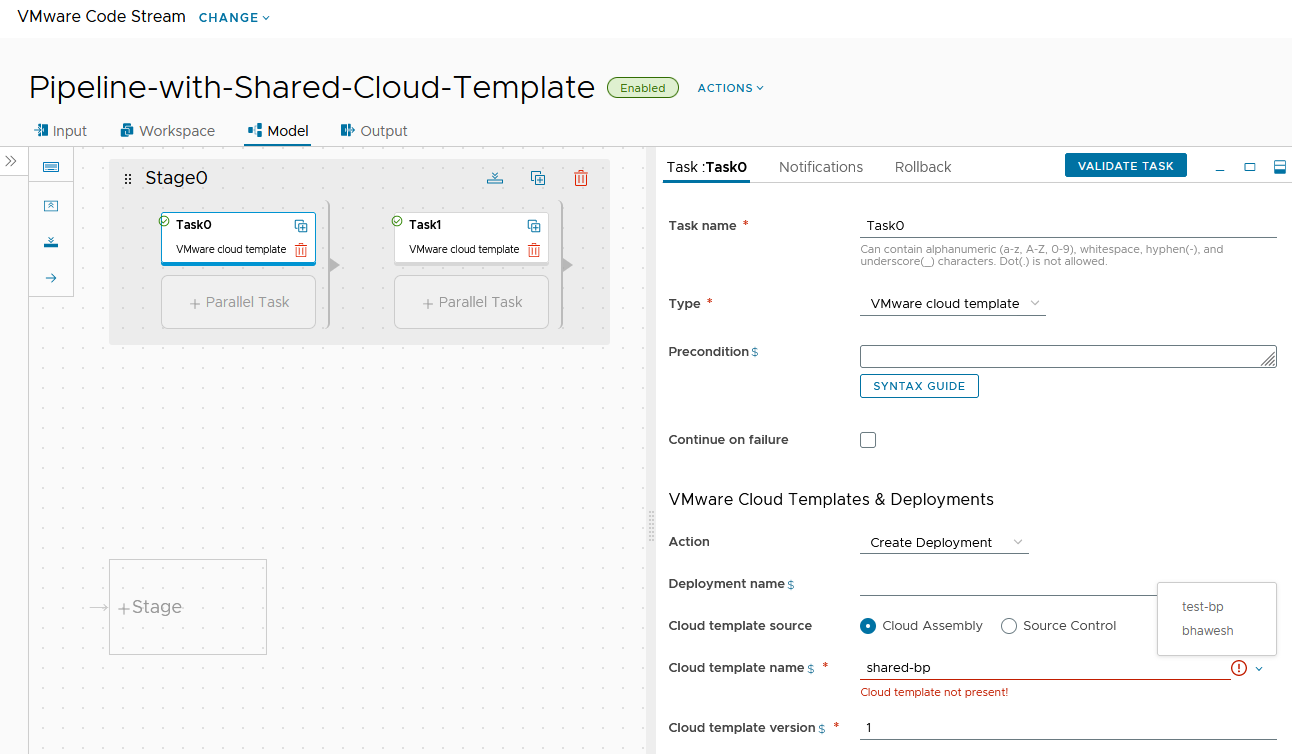Select the Task0 card in Stage0
Screen dimensions: 1292x754
(238, 238)
